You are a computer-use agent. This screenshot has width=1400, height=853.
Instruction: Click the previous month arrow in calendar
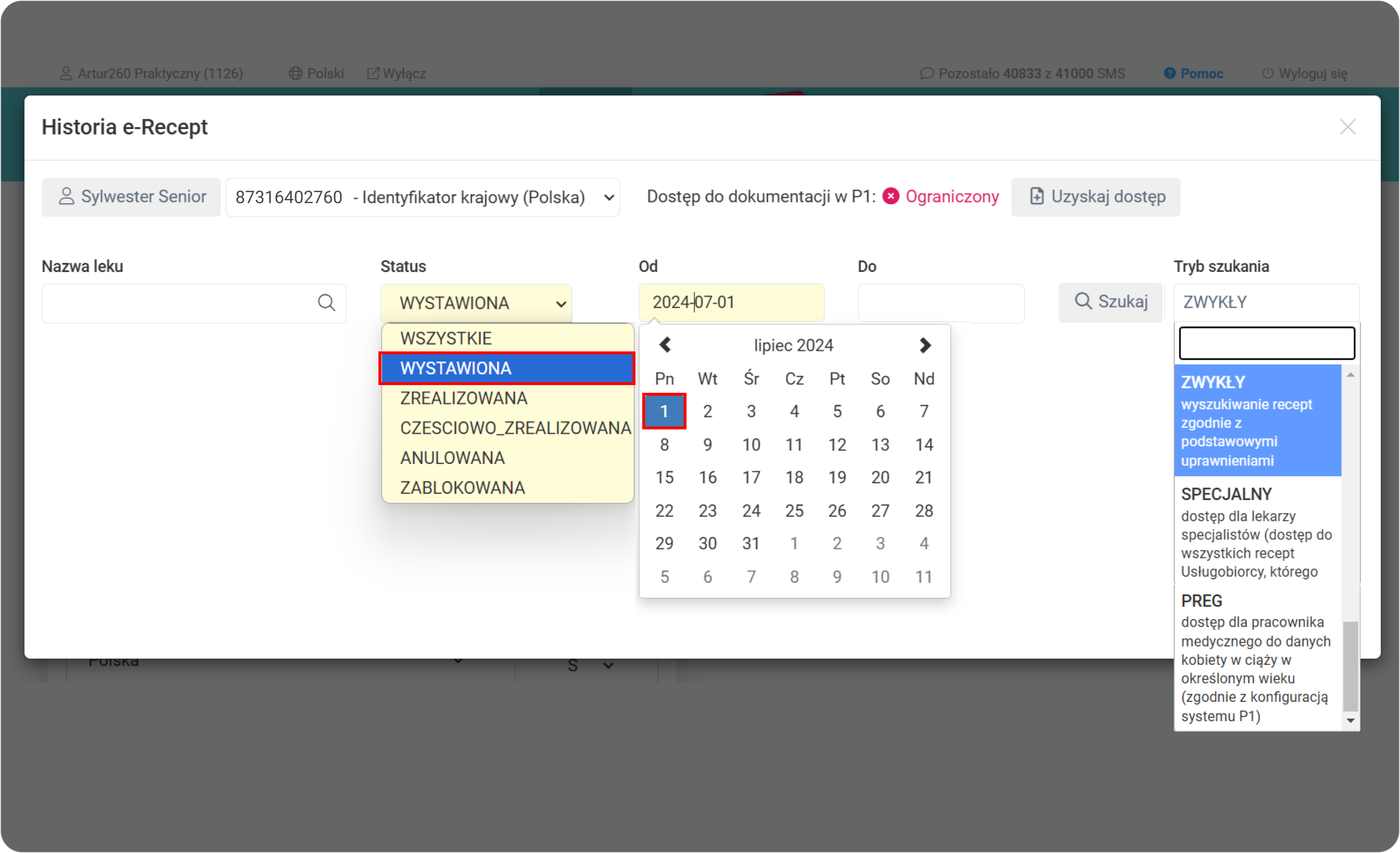tap(665, 345)
